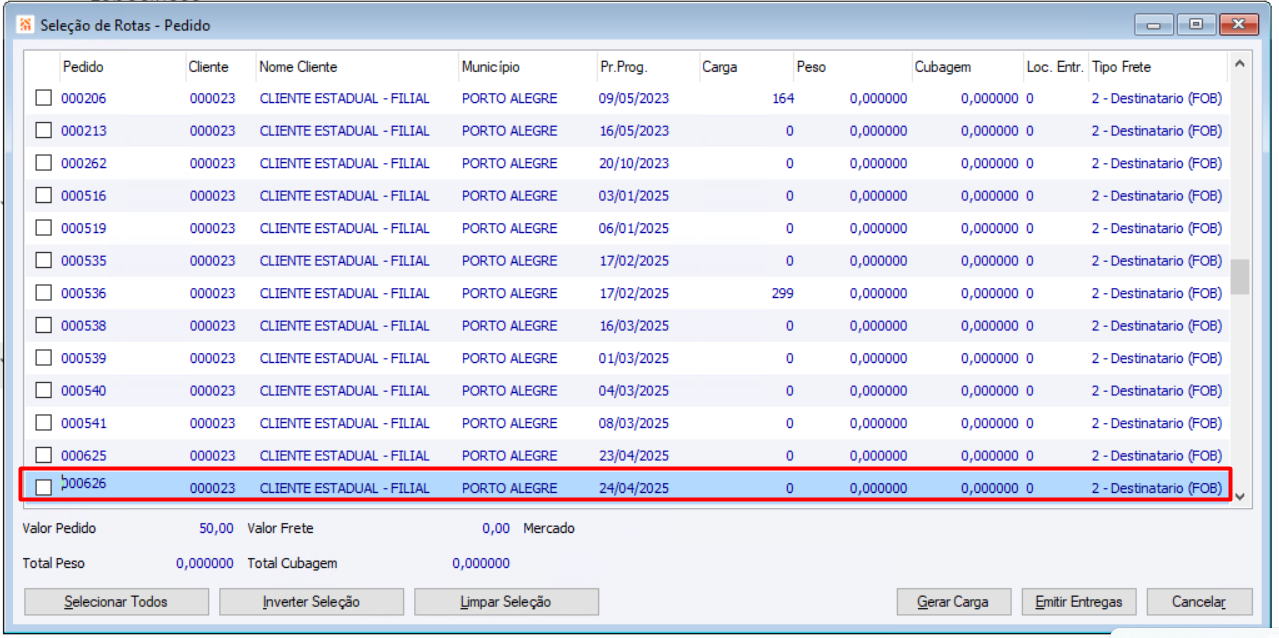Sort by the Carga column header
The image size is (1279, 638).
coord(746,67)
